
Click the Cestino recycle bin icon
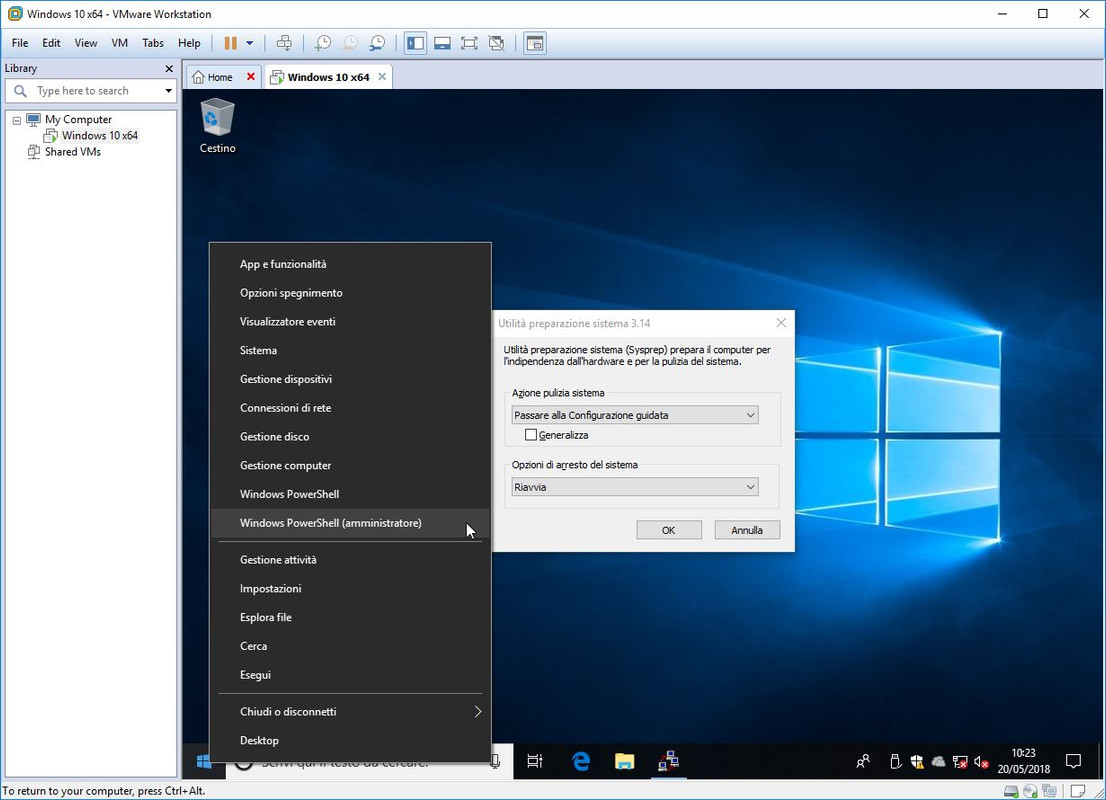pos(217,126)
